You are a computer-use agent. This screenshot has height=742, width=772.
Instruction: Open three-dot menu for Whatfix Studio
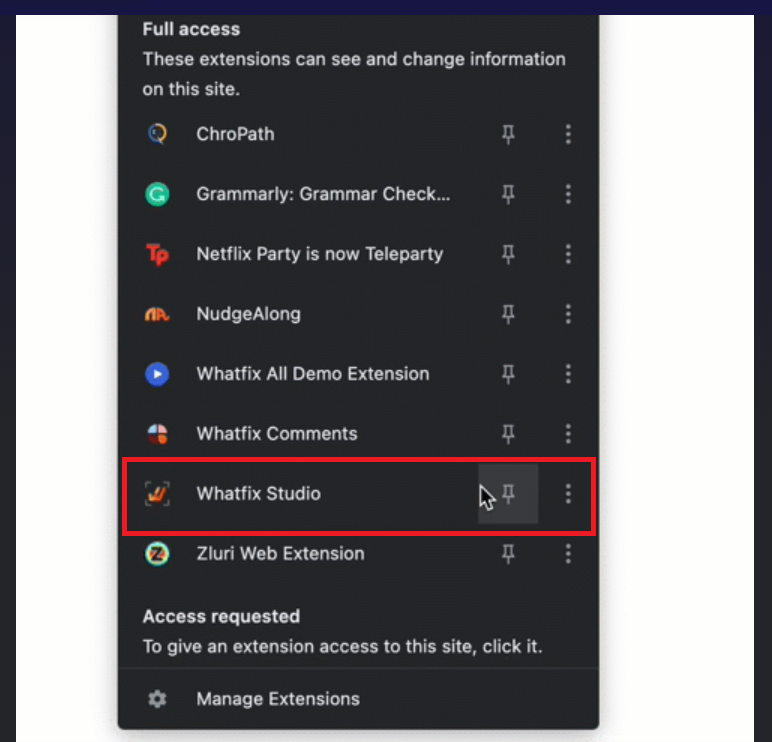pyautogui.click(x=568, y=494)
